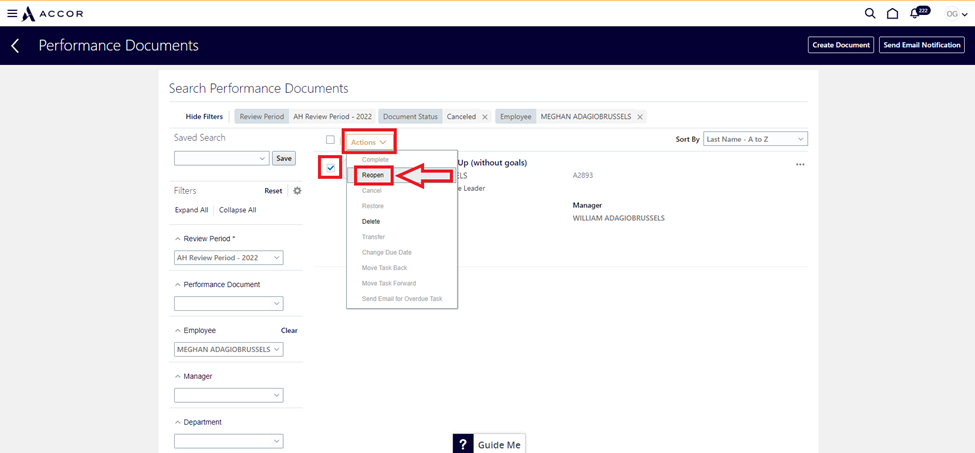Open the OG user profile menu
975x453 pixels.
(x=956, y=14)
